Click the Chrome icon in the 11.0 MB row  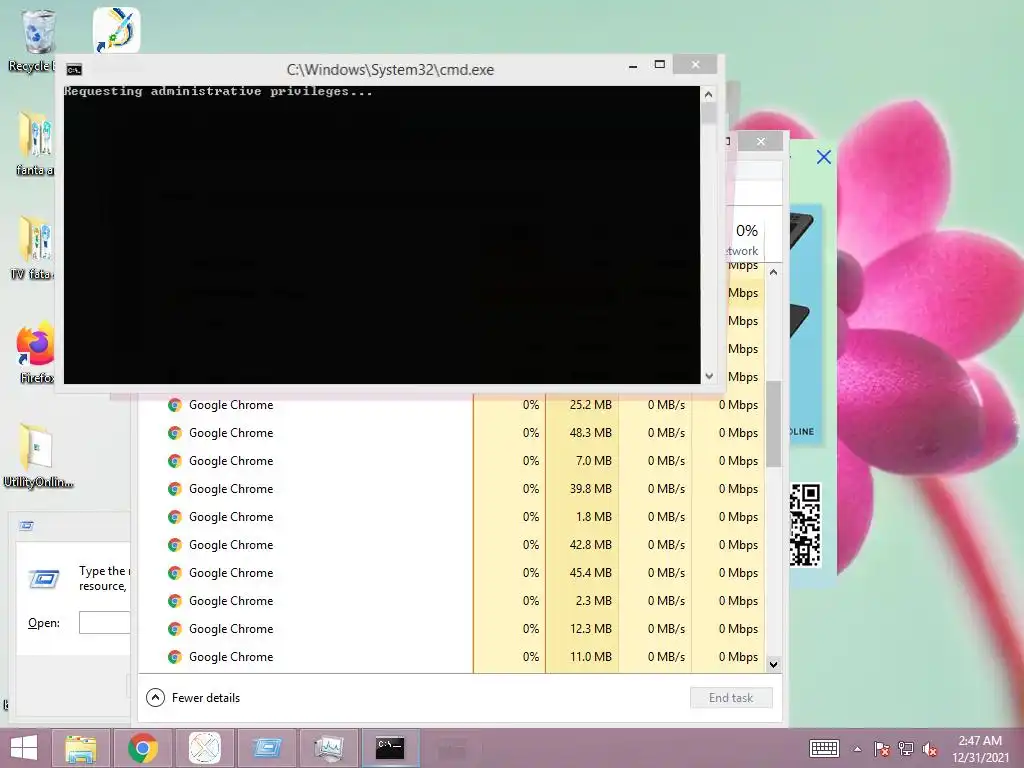[x=174, y=657]
